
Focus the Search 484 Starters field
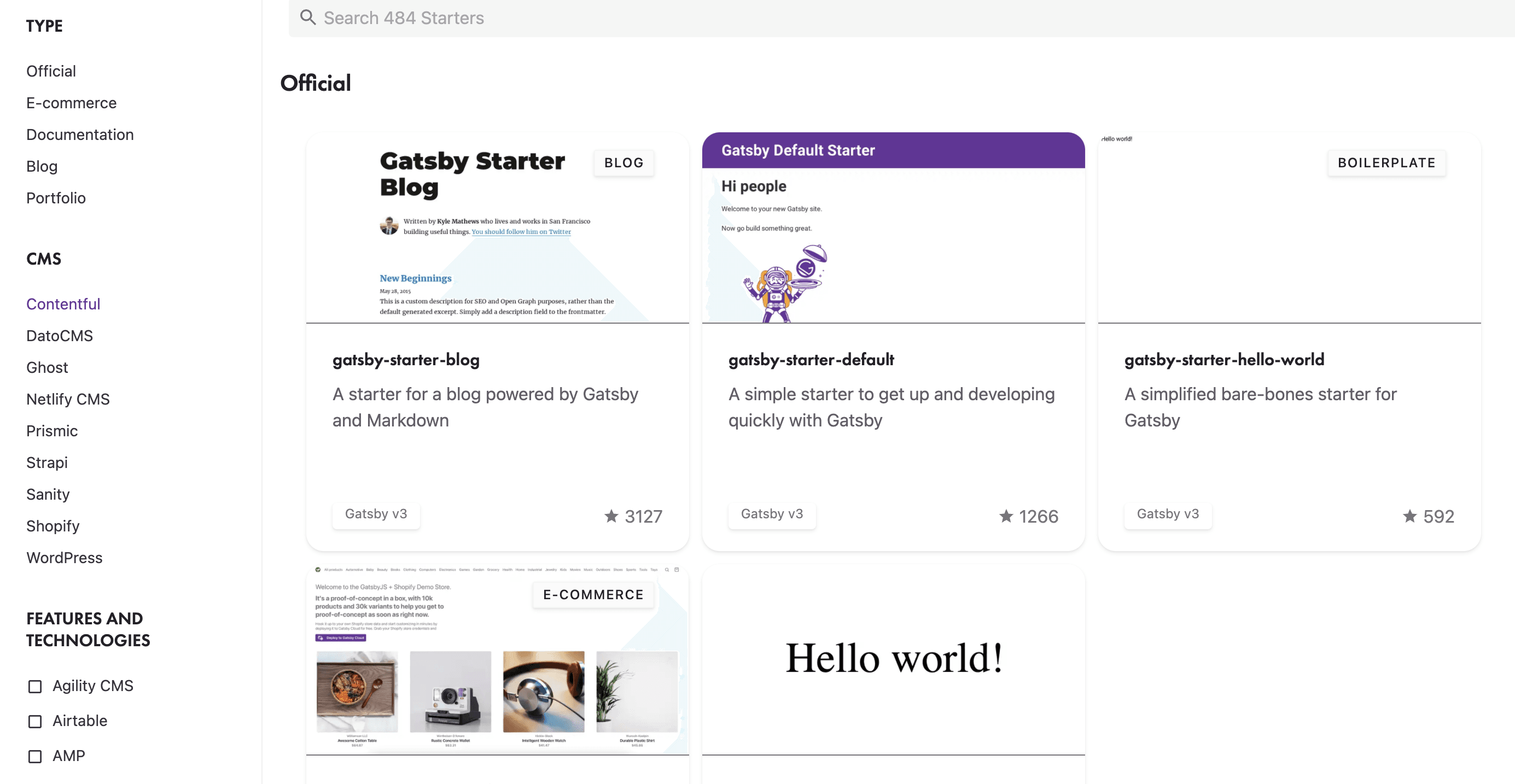901,17
